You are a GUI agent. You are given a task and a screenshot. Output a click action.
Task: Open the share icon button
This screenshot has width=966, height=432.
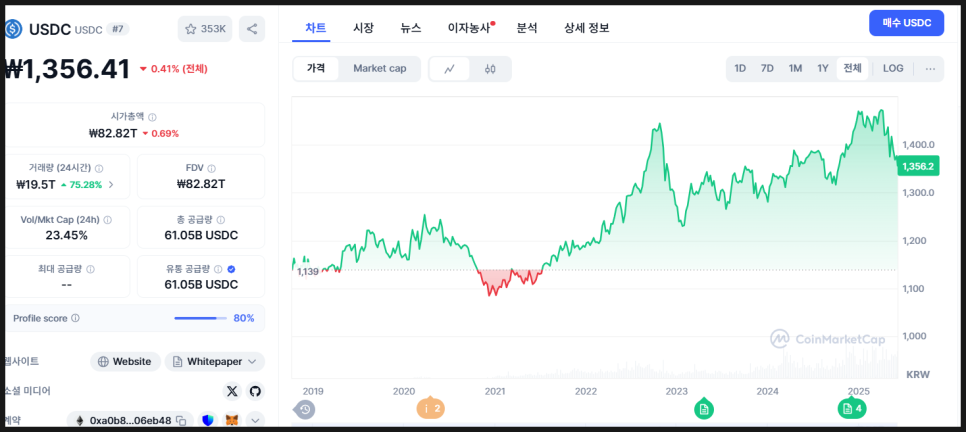(252, 29)
